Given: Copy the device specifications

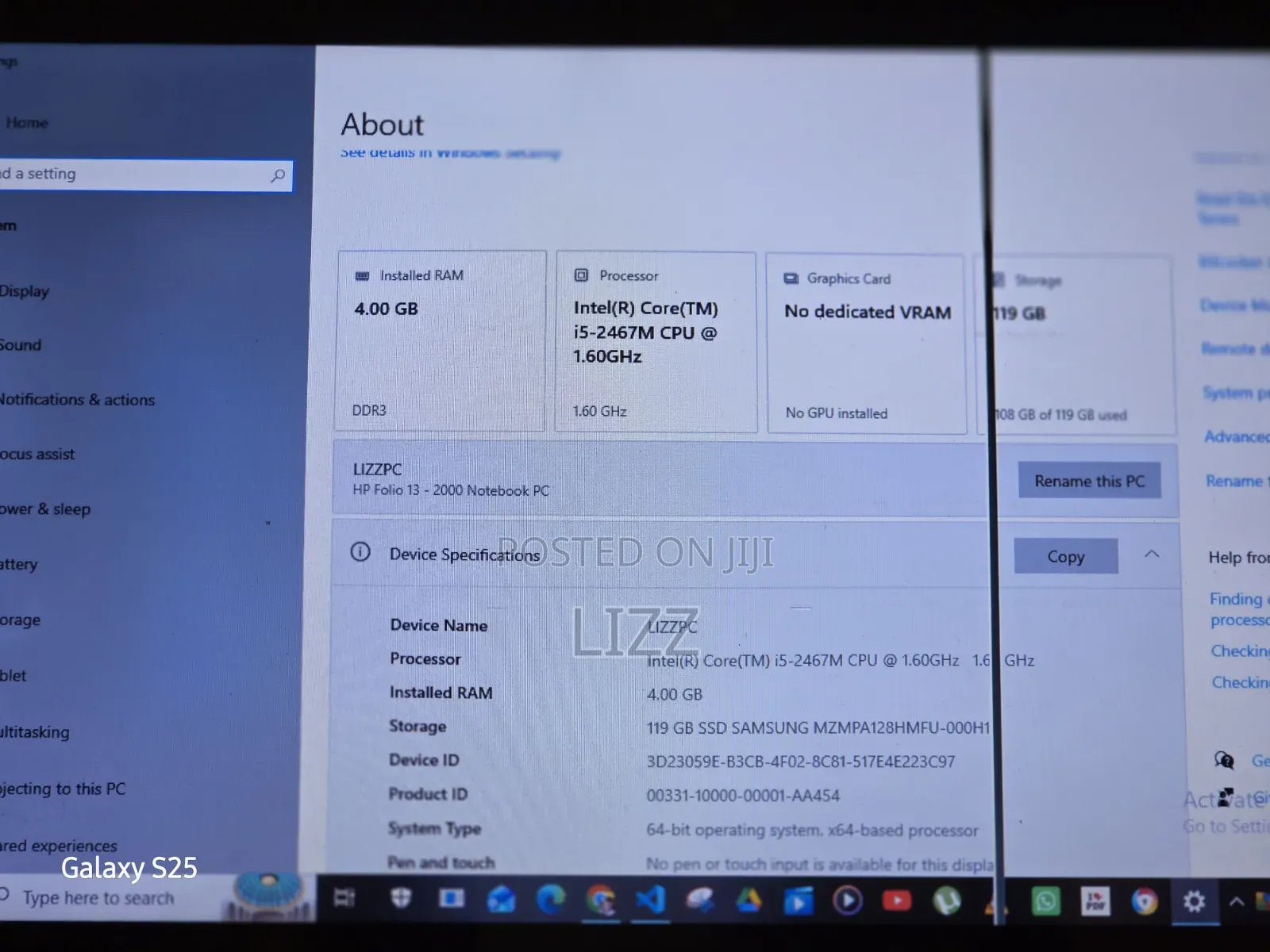Looking at the screenshot, I should [x=1065, y=556].
